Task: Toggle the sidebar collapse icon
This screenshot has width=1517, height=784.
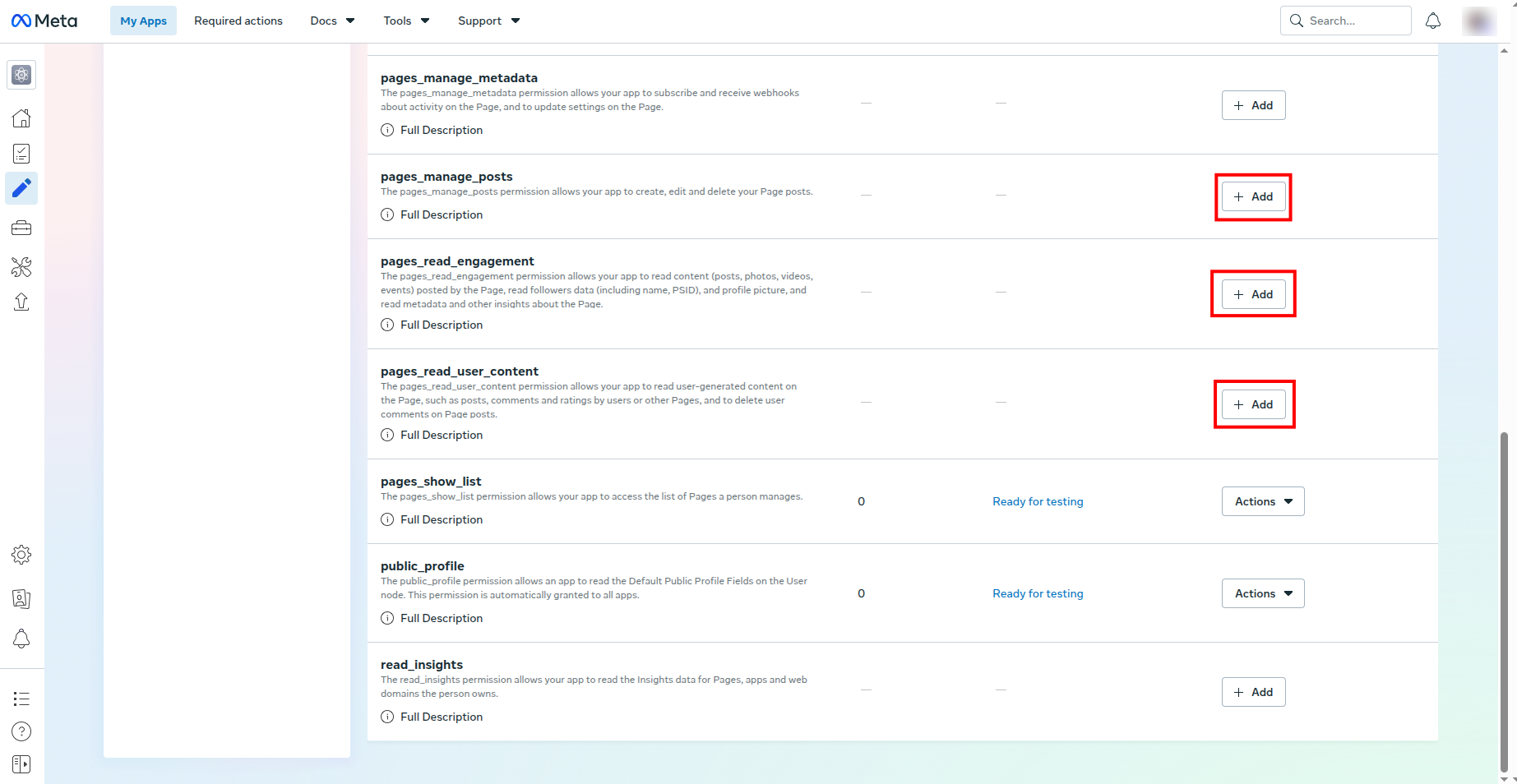Action: click(22, 764)
